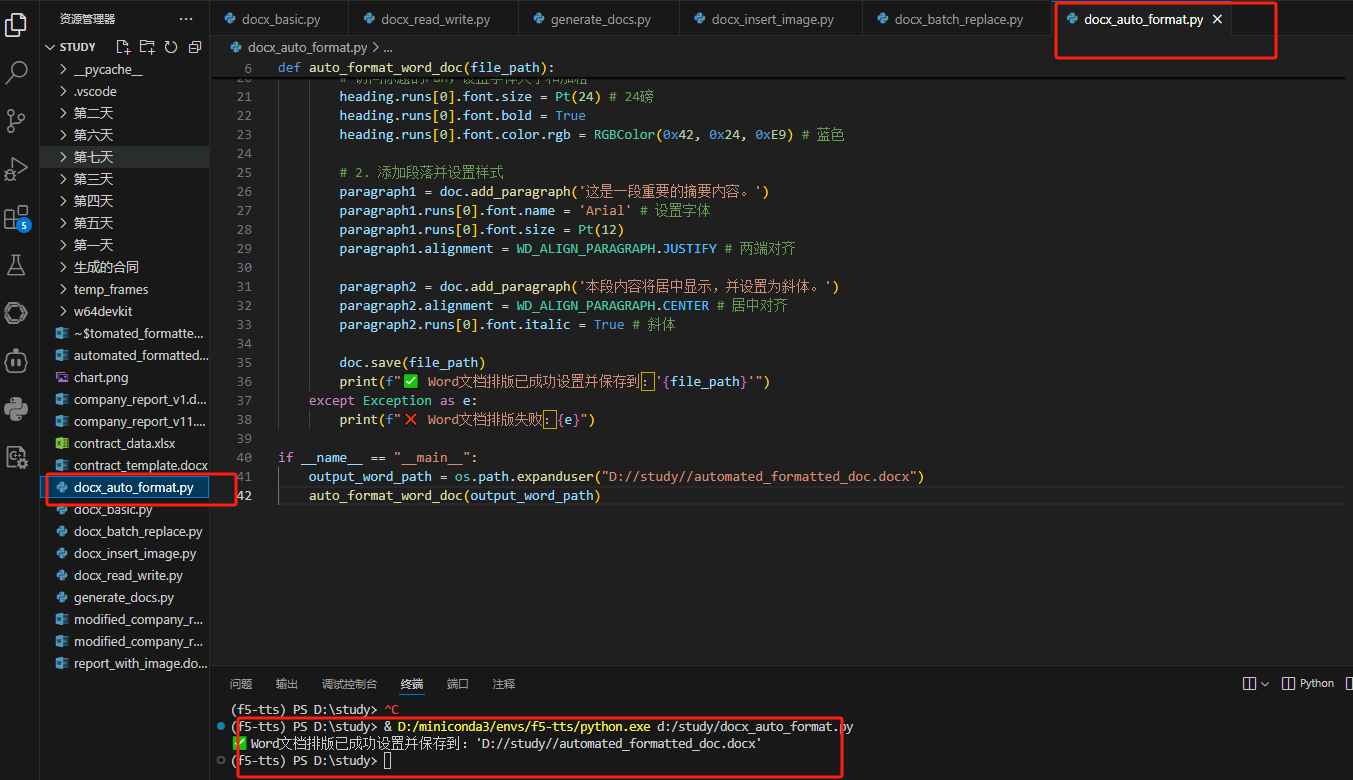Open the Run and Debug view
This screenshot has height=780, width=1353.
pyautogui.click(x=16, y=169)
